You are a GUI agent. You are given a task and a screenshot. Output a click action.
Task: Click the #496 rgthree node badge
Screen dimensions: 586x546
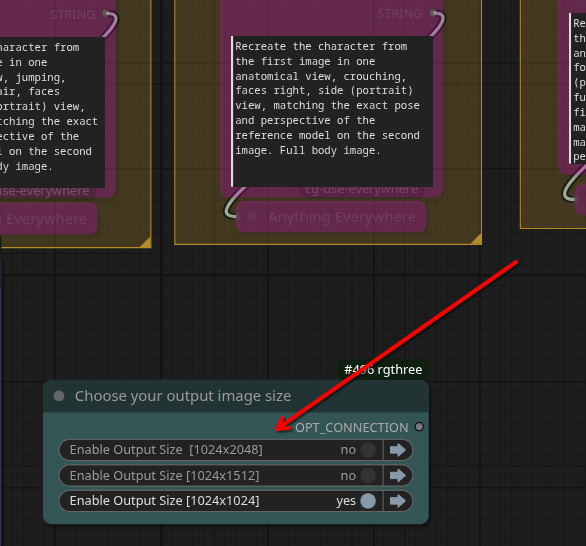[x=383, y=370]
